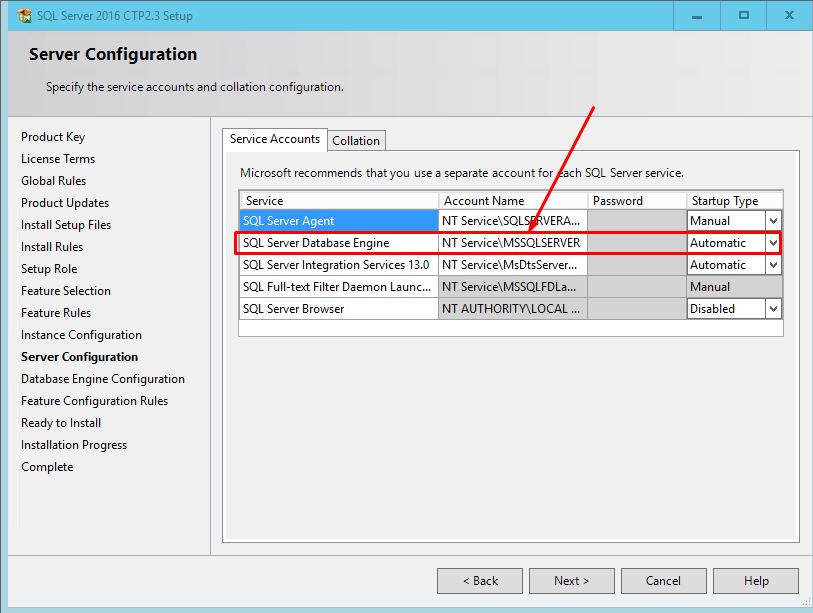Maximize the SQL Server Setup window
The height and width of the screenshot is (613, 813).
pyautogui.click(x=744, y=16)
